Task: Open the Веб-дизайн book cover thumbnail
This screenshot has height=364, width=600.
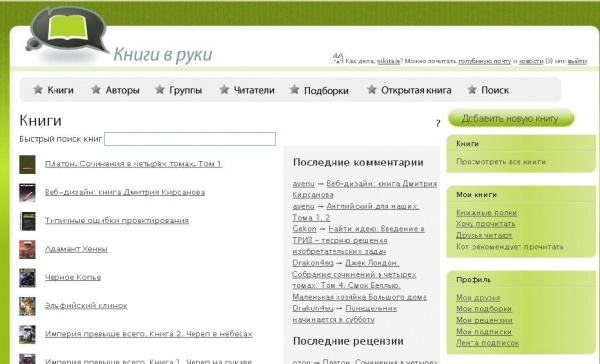Action: [x=27, y=193]
